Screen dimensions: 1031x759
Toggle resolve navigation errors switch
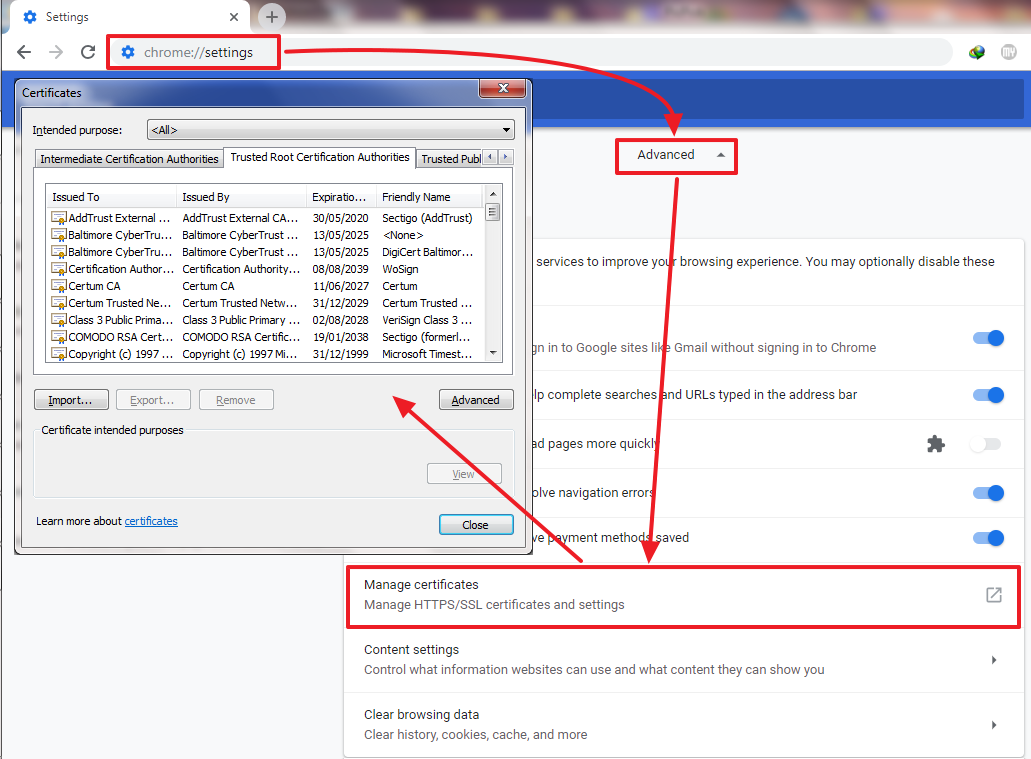[x=988, y=493]
